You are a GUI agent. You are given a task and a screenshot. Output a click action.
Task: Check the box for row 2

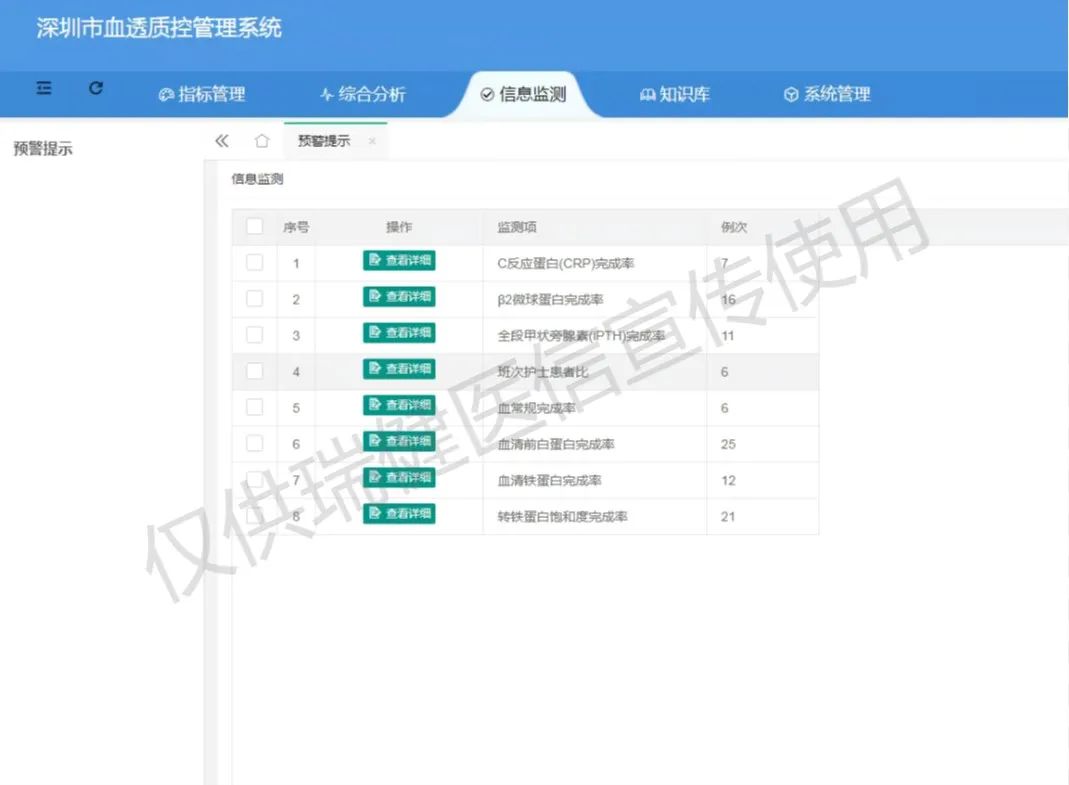click(254, 299)
